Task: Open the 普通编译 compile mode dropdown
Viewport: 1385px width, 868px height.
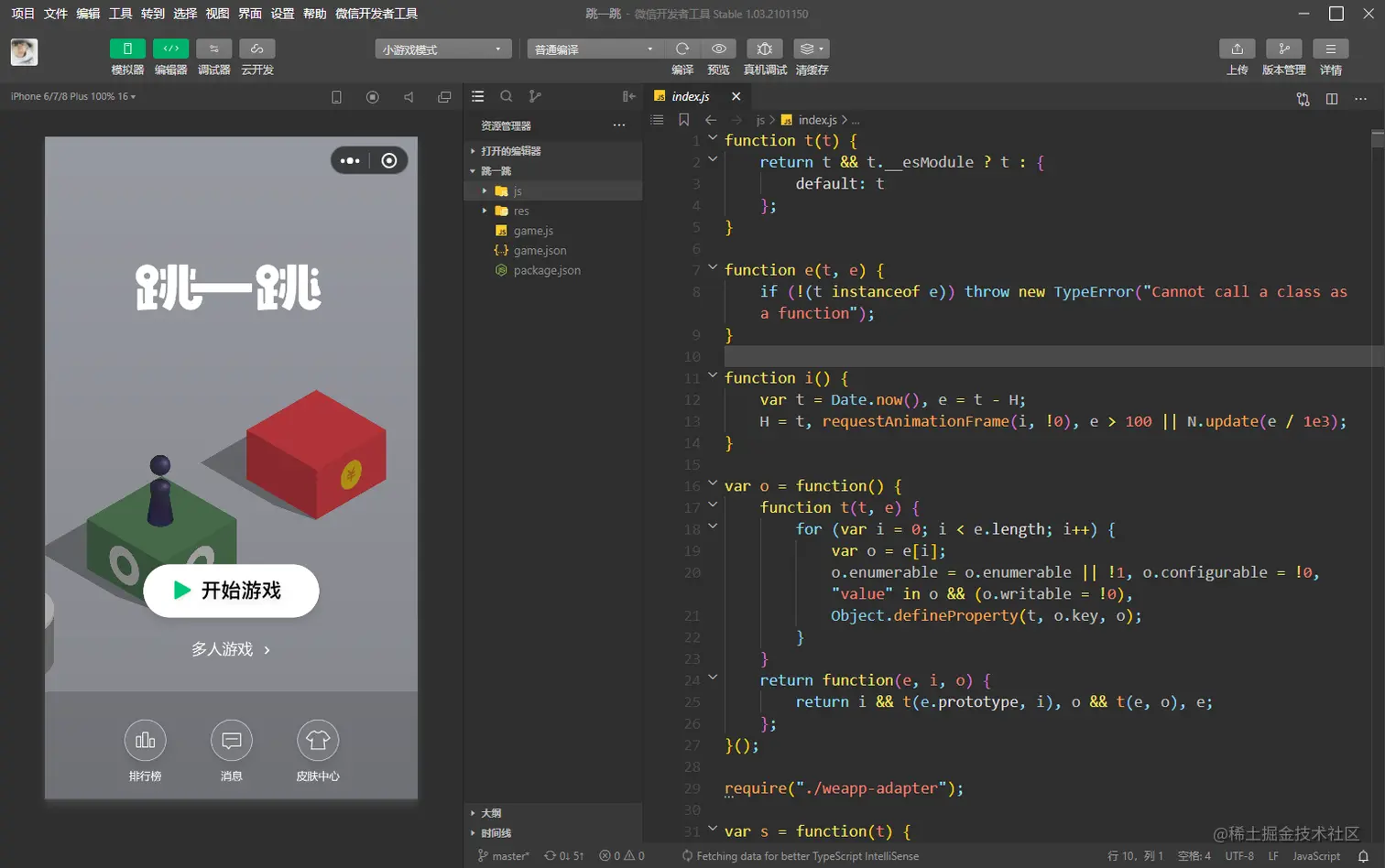Action: tap(594, 49)
